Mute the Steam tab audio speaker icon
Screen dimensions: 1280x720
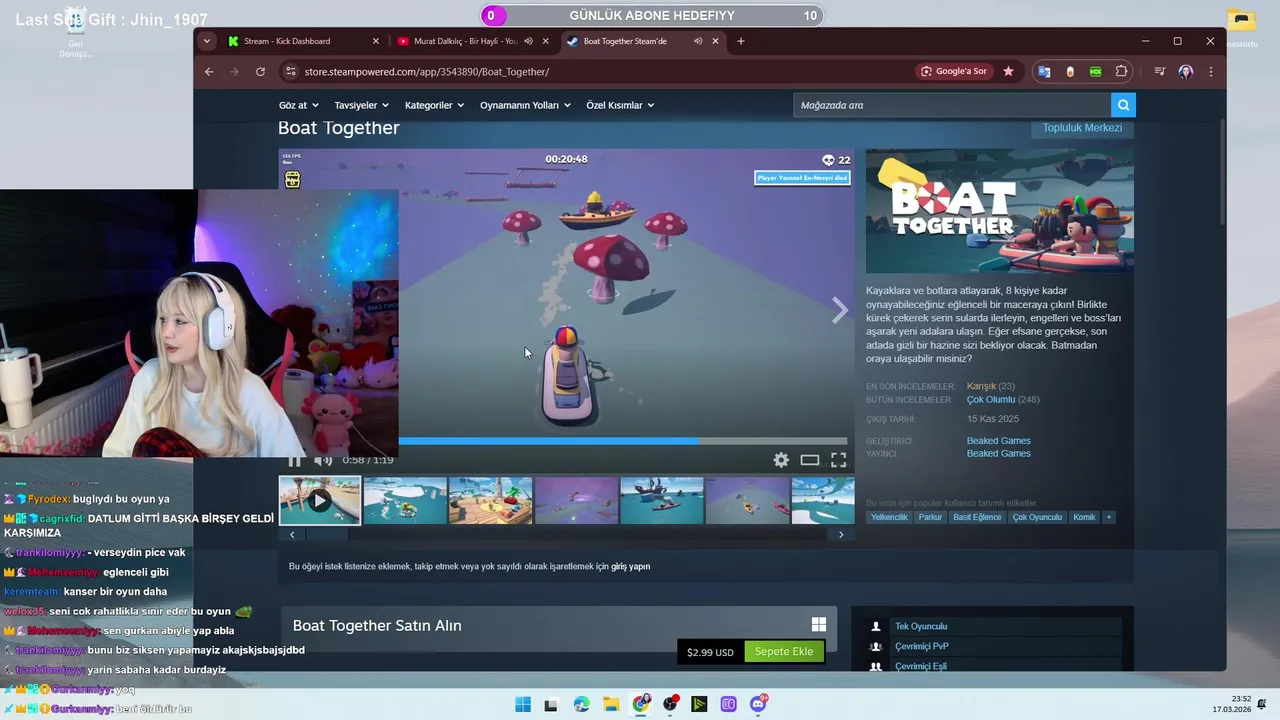tap(698, 41)
